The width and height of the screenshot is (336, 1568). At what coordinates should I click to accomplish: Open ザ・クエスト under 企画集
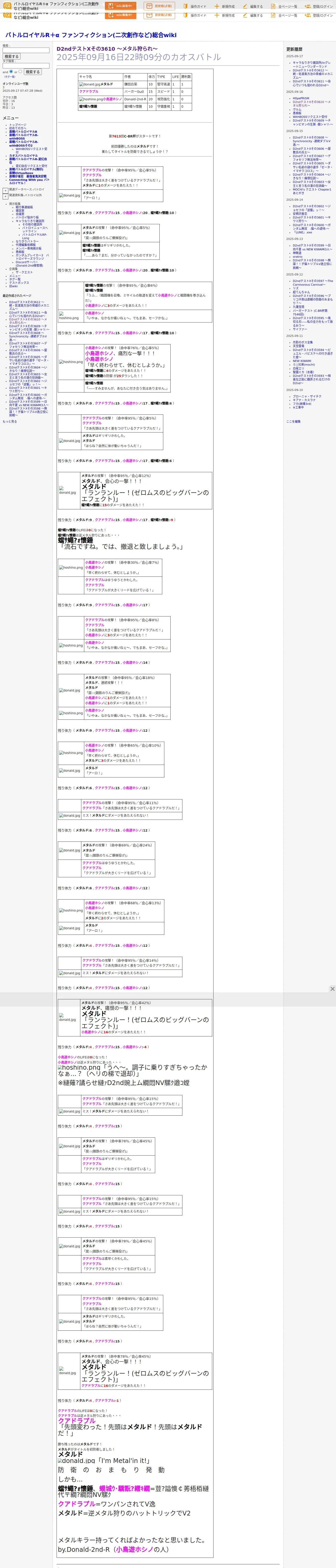[x=24, y=272]
